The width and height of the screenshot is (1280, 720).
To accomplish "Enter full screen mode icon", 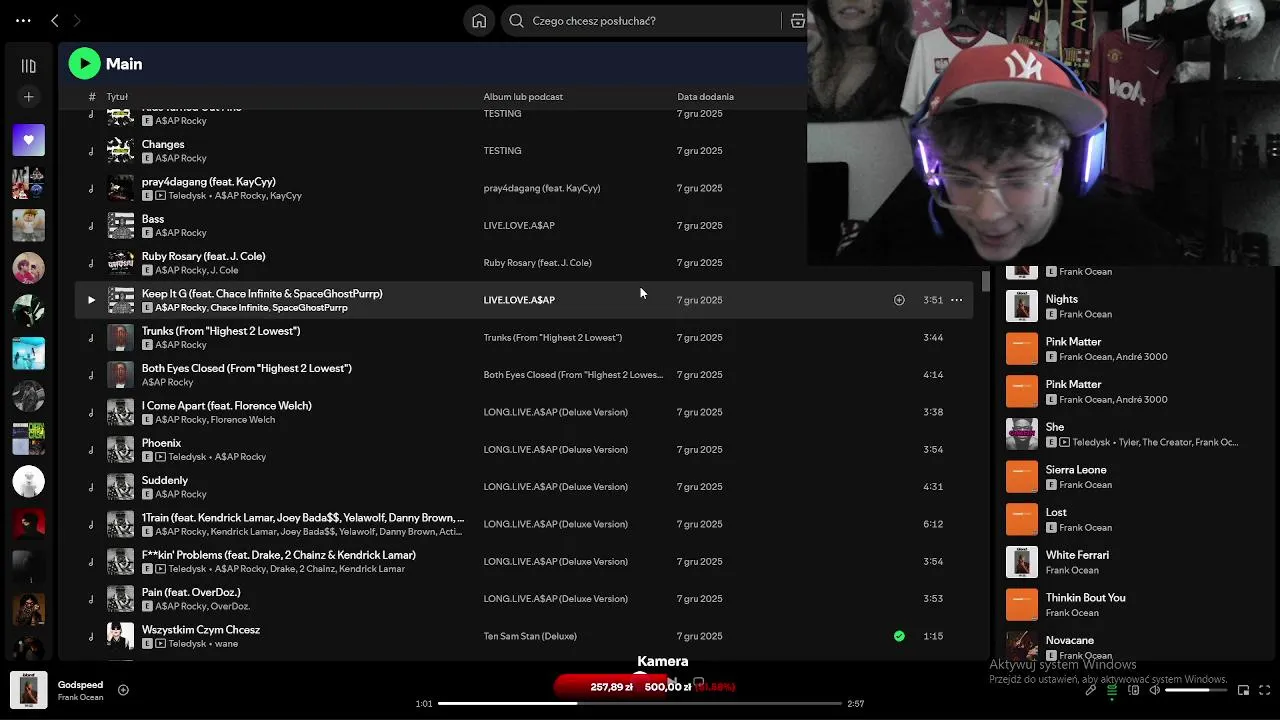I will tap(1265, 690).
